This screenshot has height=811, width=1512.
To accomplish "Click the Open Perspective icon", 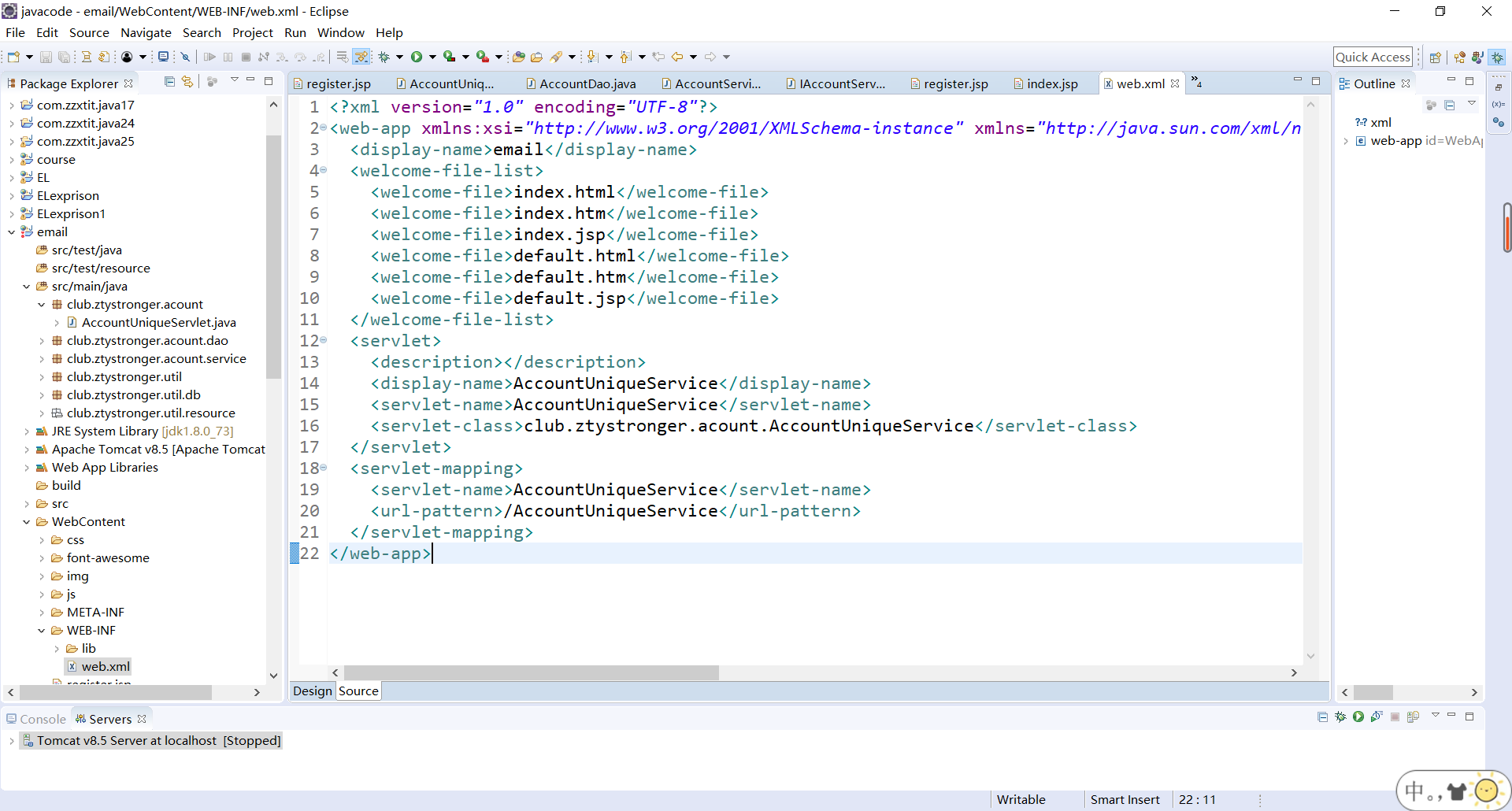I will pos(1435,57).
